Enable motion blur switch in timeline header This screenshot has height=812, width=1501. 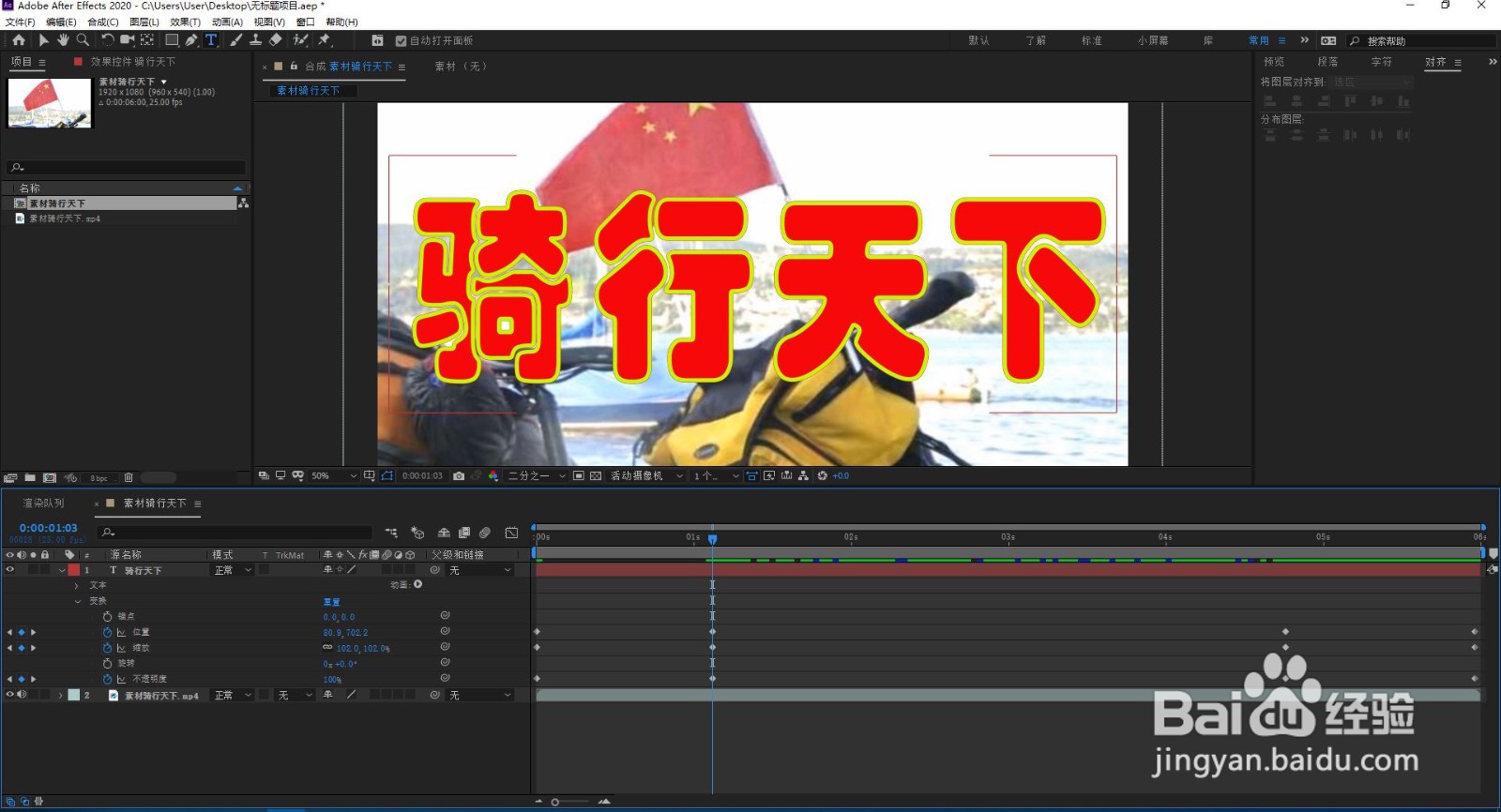coord(485,533)
